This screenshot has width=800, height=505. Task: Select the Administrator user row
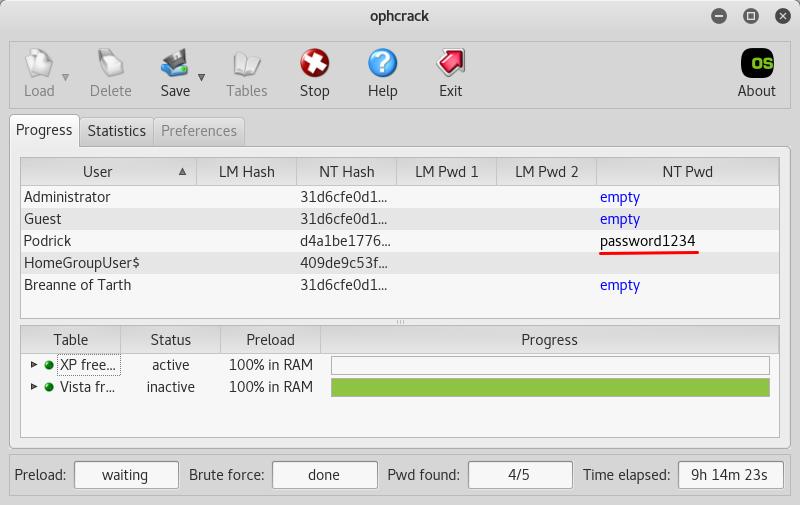[400, 197]
